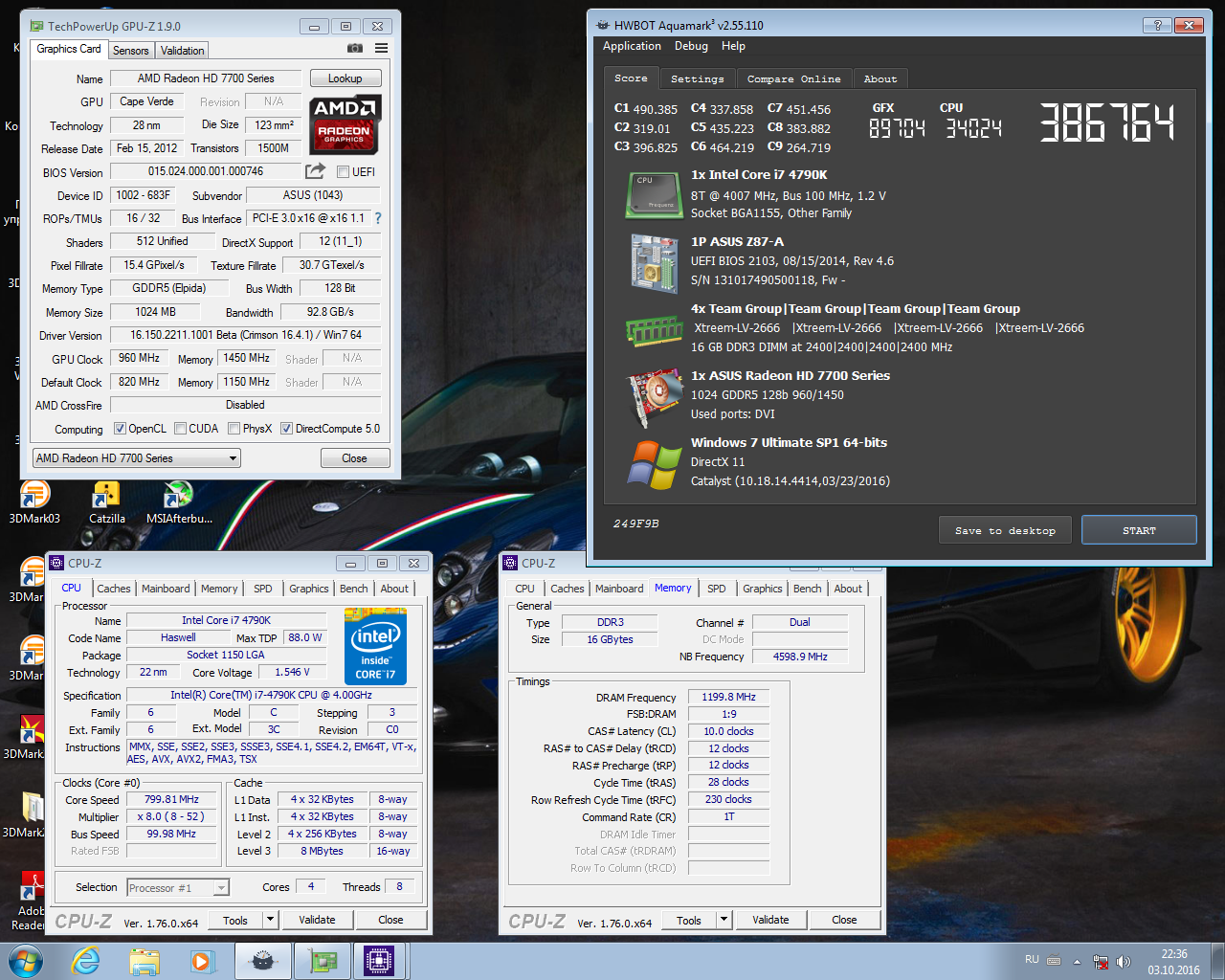The height and width of the screenshot is (980, 1225).
Task: Switch to the About tab in Aquamark
Action: pos(880,79)
